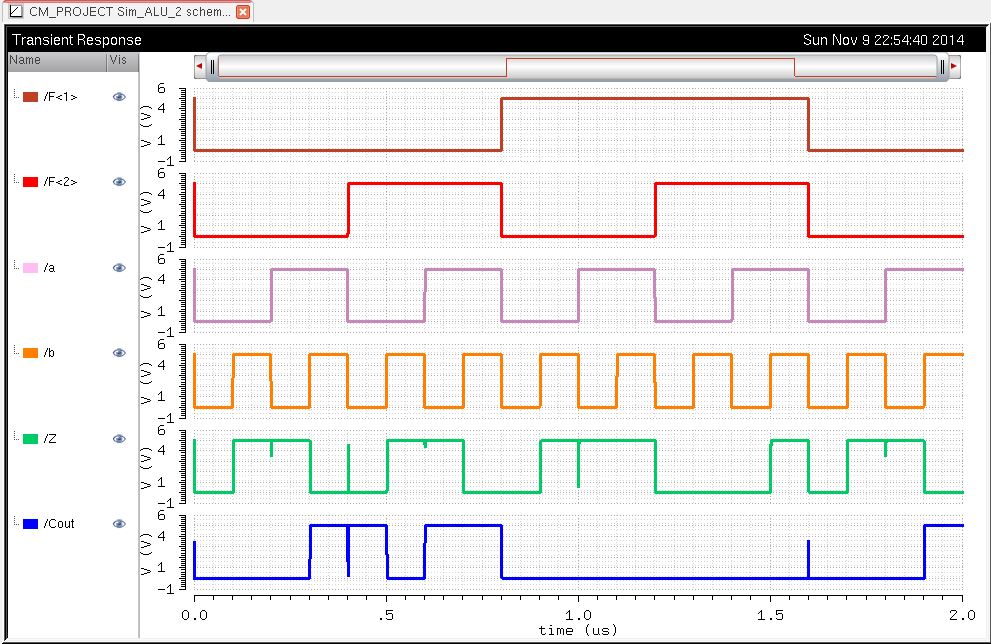991x644 pixels.
Task: Select the /Z signal name
Action: click(x=50, y=439)
